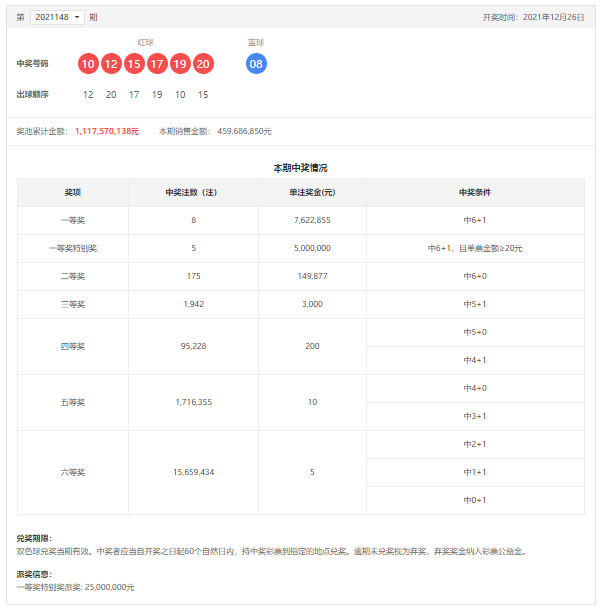Open the 2021148 issue number dropdown
The height and width of the screenshot is (610, 602).
pyautogui.click(x=57, y=17)
